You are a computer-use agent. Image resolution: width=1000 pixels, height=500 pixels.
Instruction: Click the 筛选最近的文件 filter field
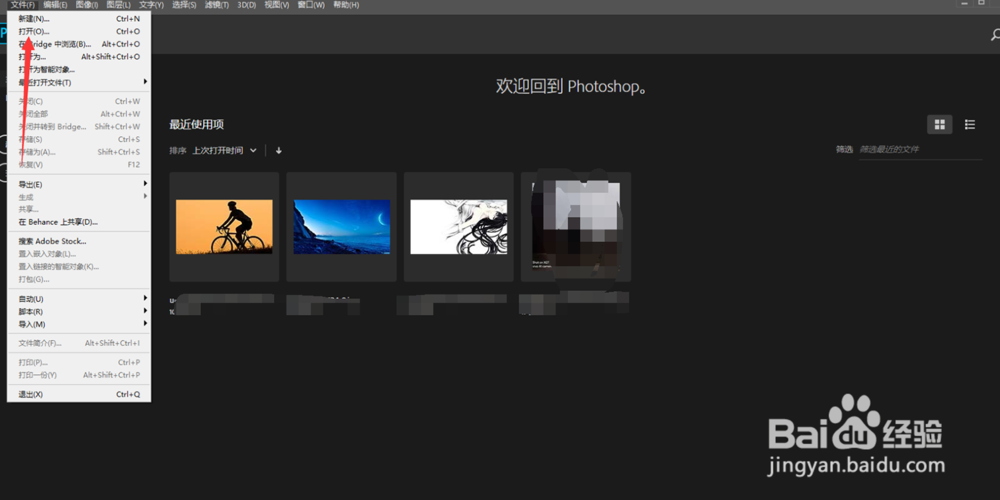920,149
